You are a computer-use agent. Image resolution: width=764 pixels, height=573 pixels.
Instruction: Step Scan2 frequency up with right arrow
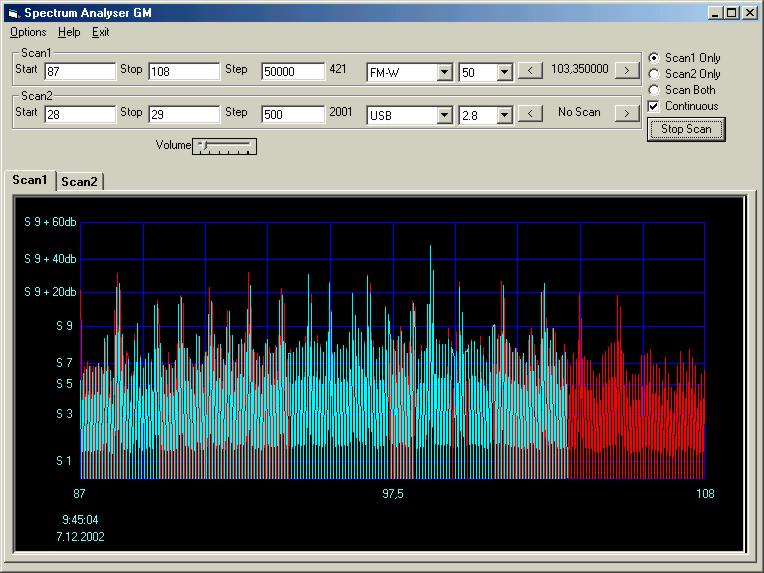click(627, 114)
